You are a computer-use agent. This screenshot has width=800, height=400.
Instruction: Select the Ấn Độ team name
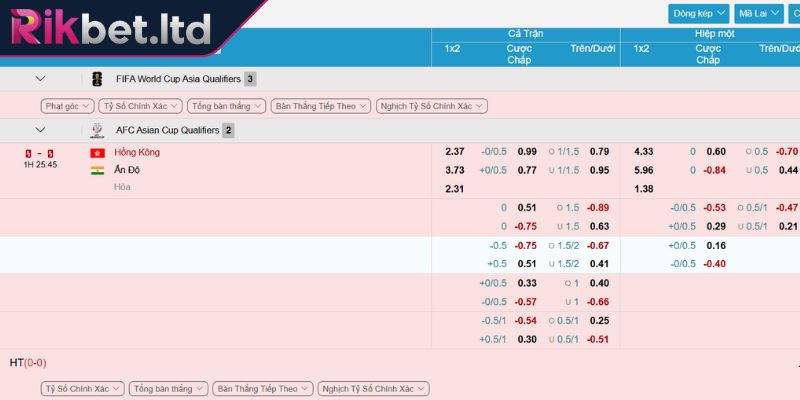point(127,170)
